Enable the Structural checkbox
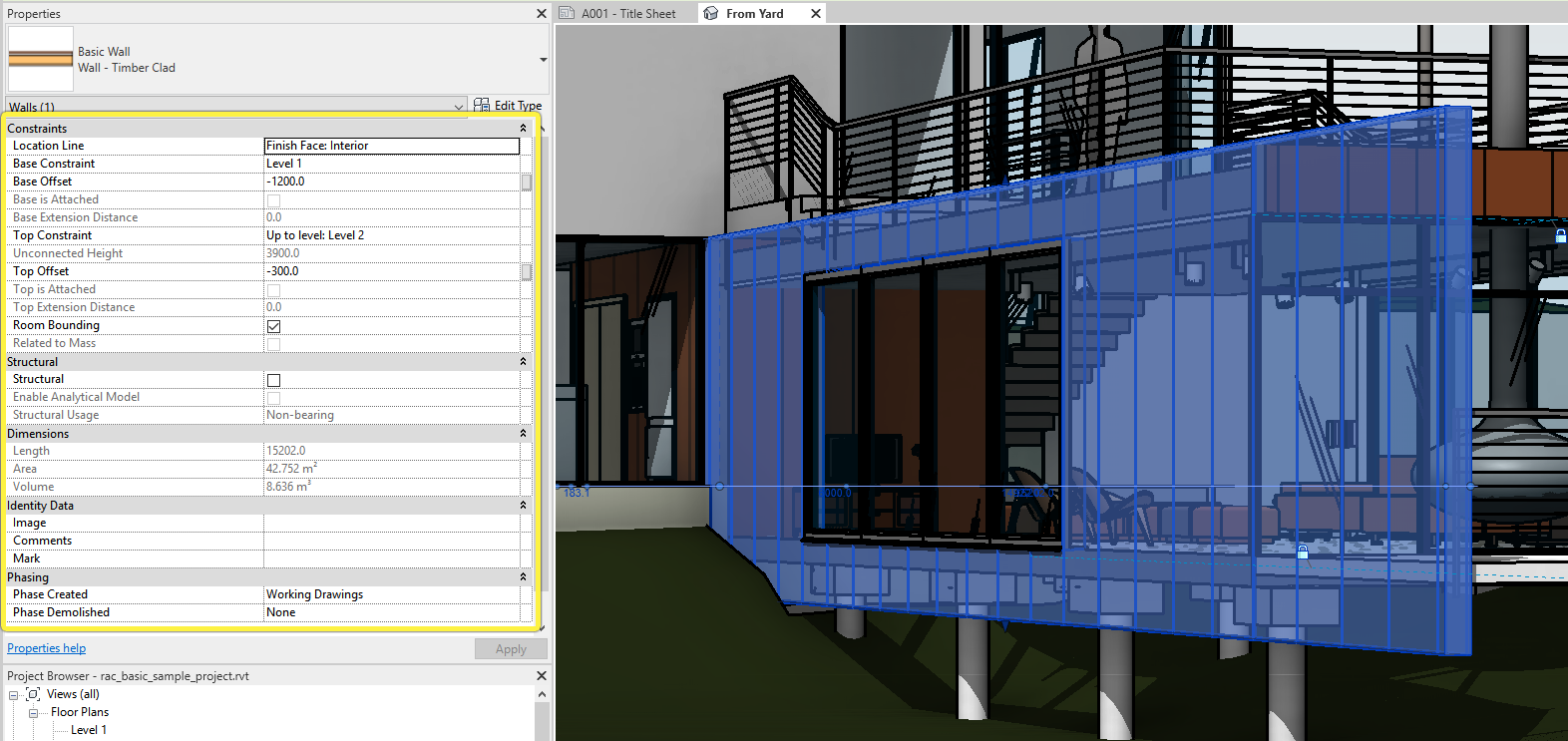Image resolution: width=1568 pixels, height=741 pixels. [x=273, y=380]
